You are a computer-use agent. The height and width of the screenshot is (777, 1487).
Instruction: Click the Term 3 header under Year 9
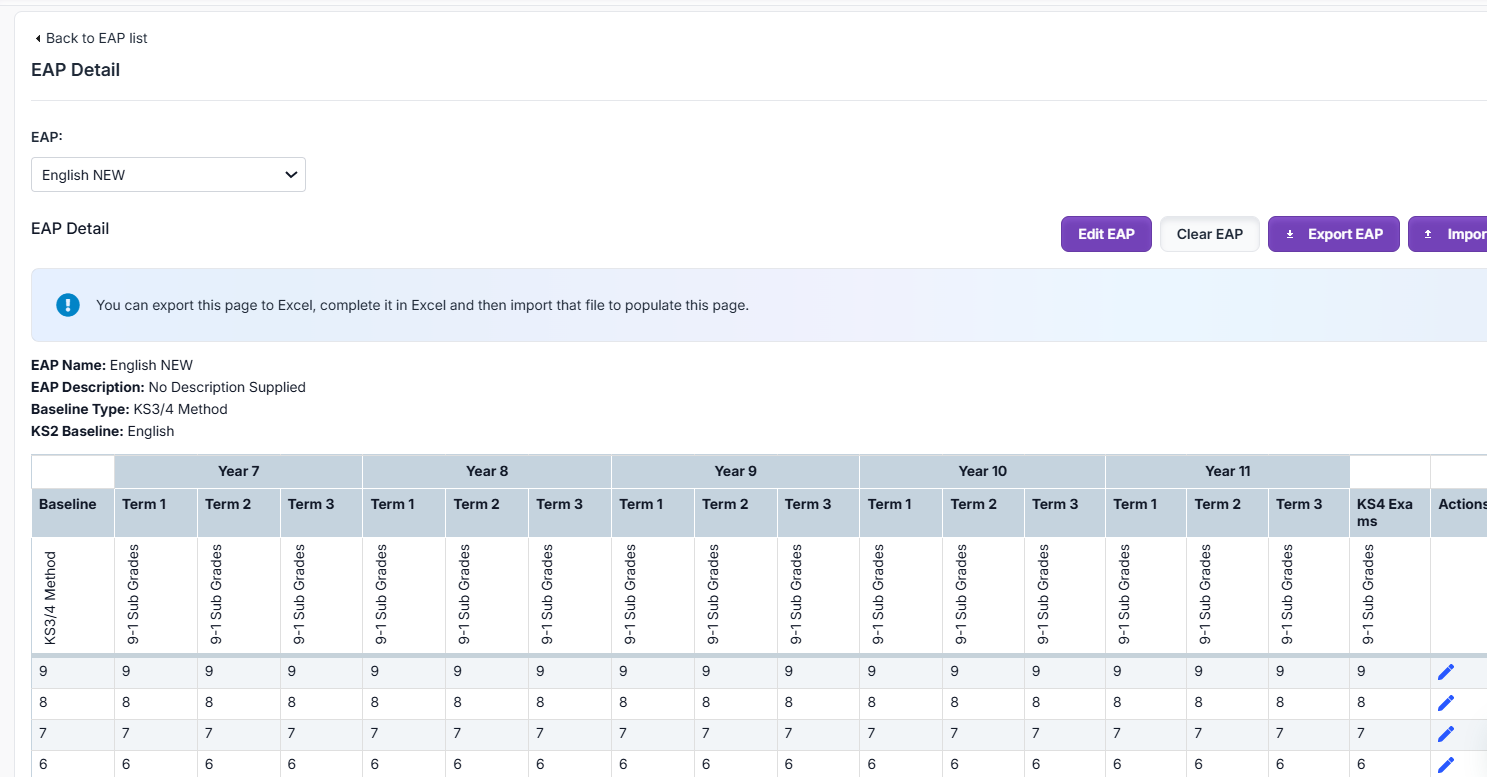818,513
